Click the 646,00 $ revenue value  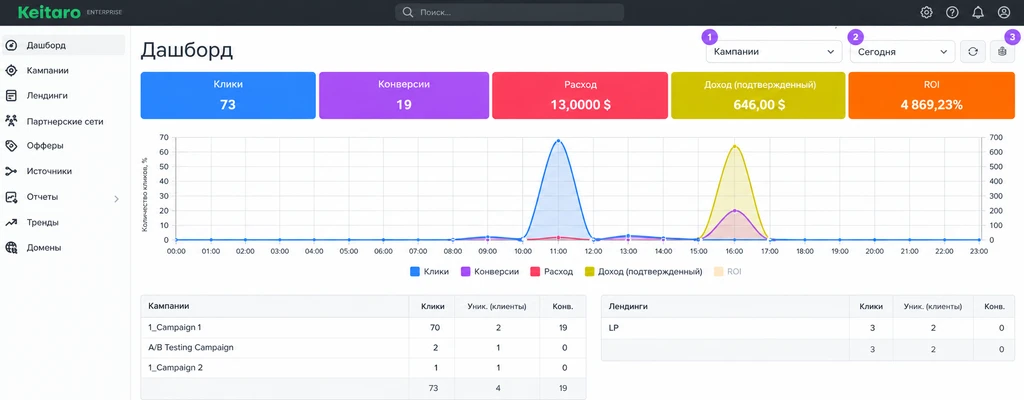(758, 105)
